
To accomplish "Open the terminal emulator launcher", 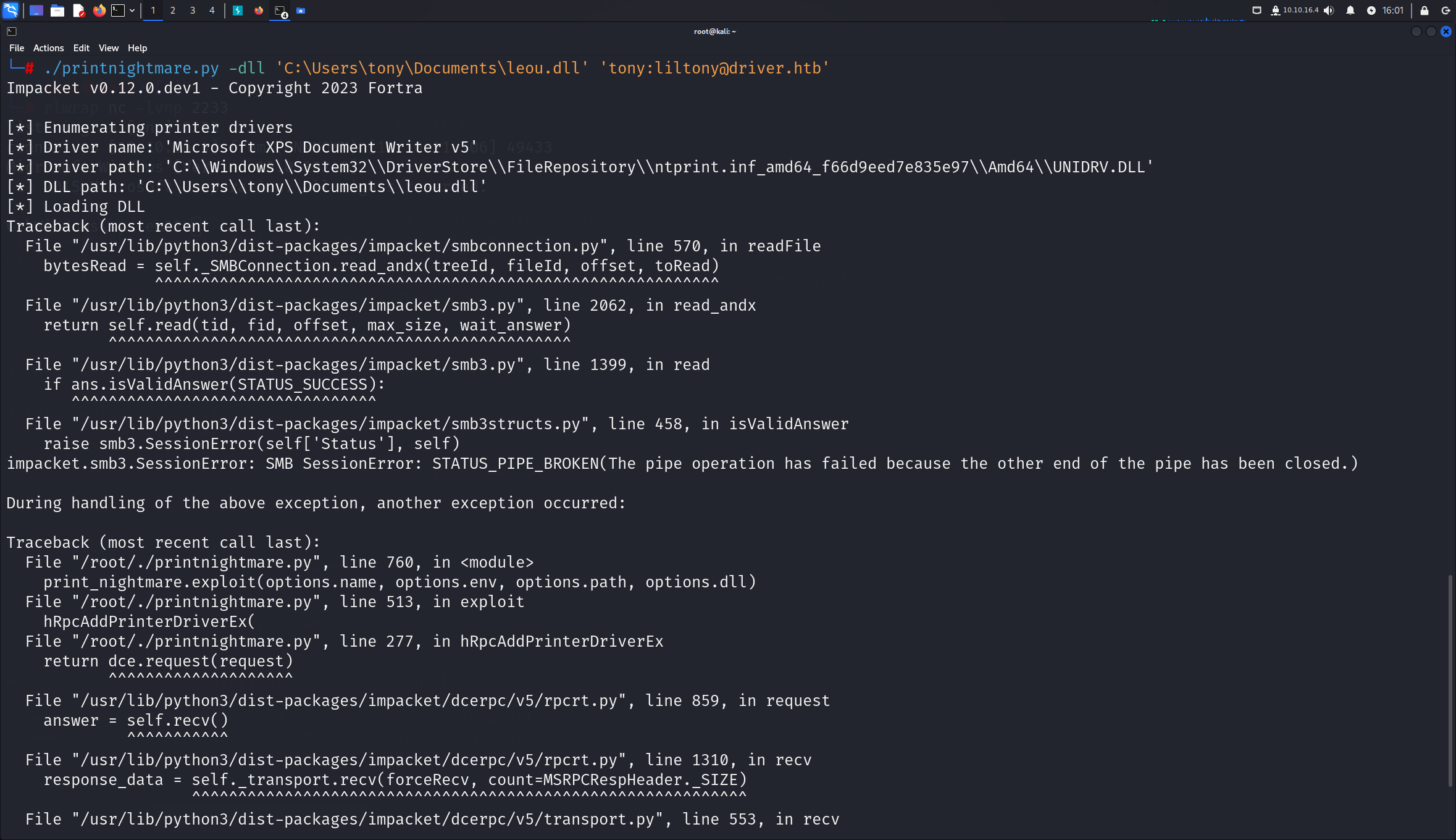I will pos(118,10).
